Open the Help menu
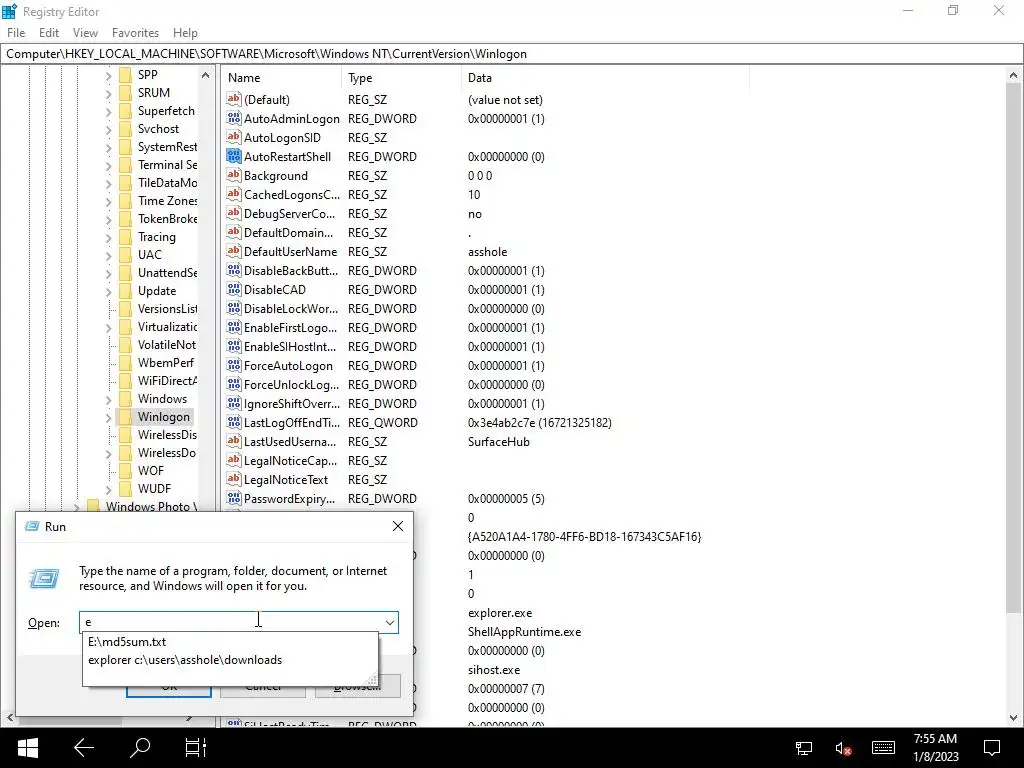 185,33
